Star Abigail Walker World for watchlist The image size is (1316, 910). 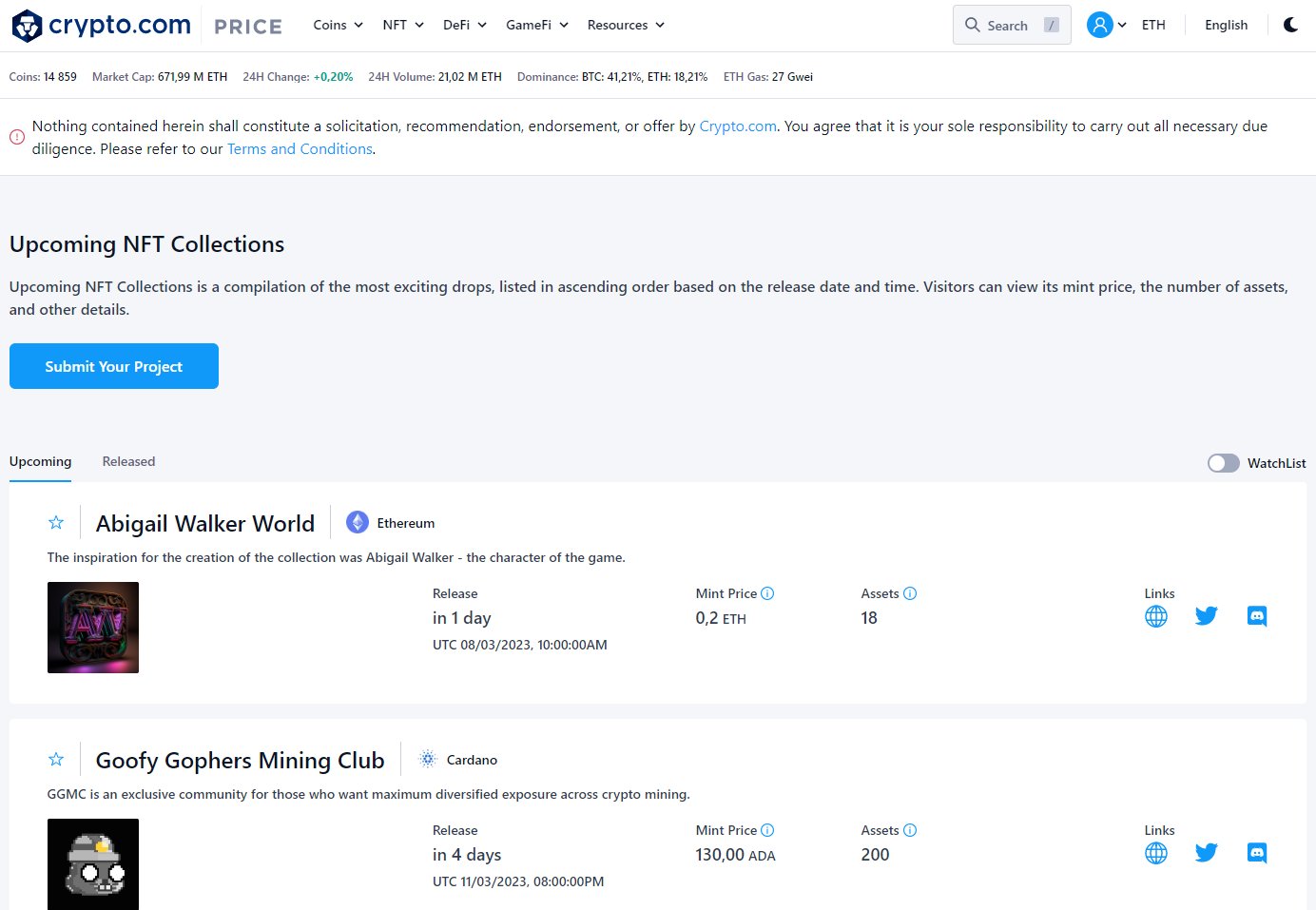coord(56,522)
